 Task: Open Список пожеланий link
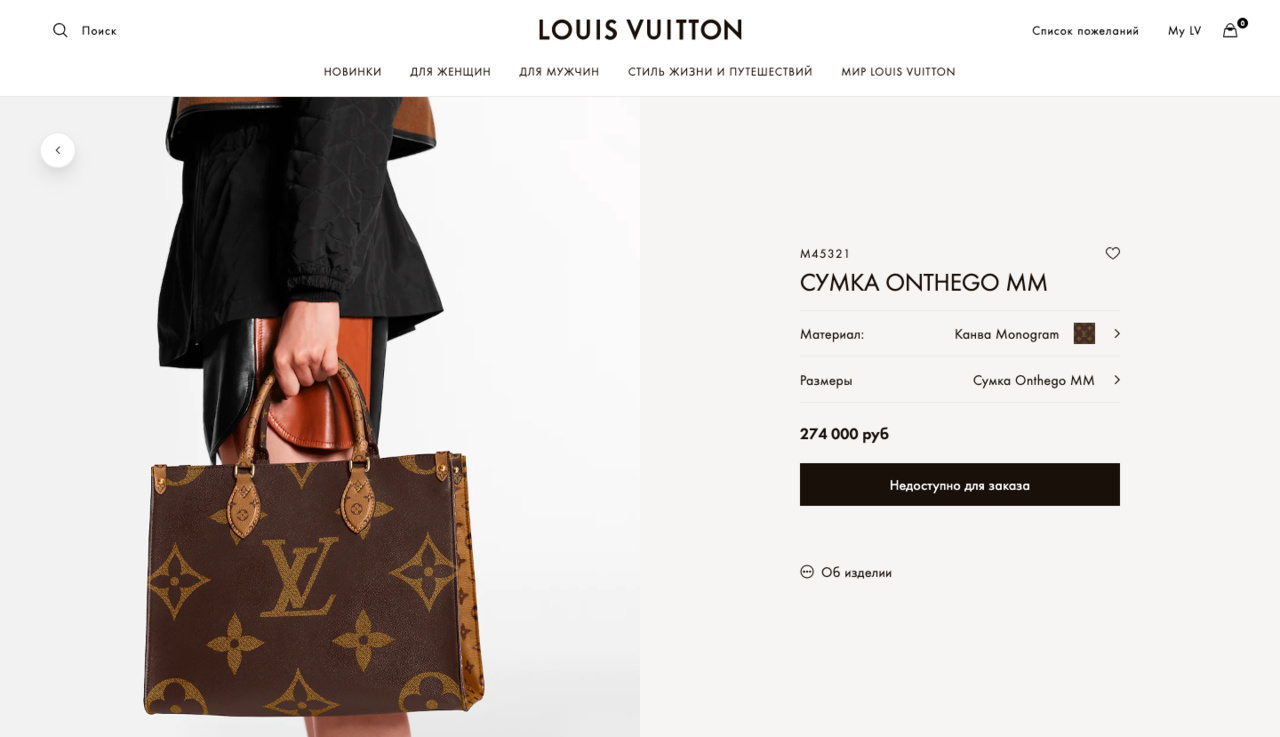[x=1085, y=31]
